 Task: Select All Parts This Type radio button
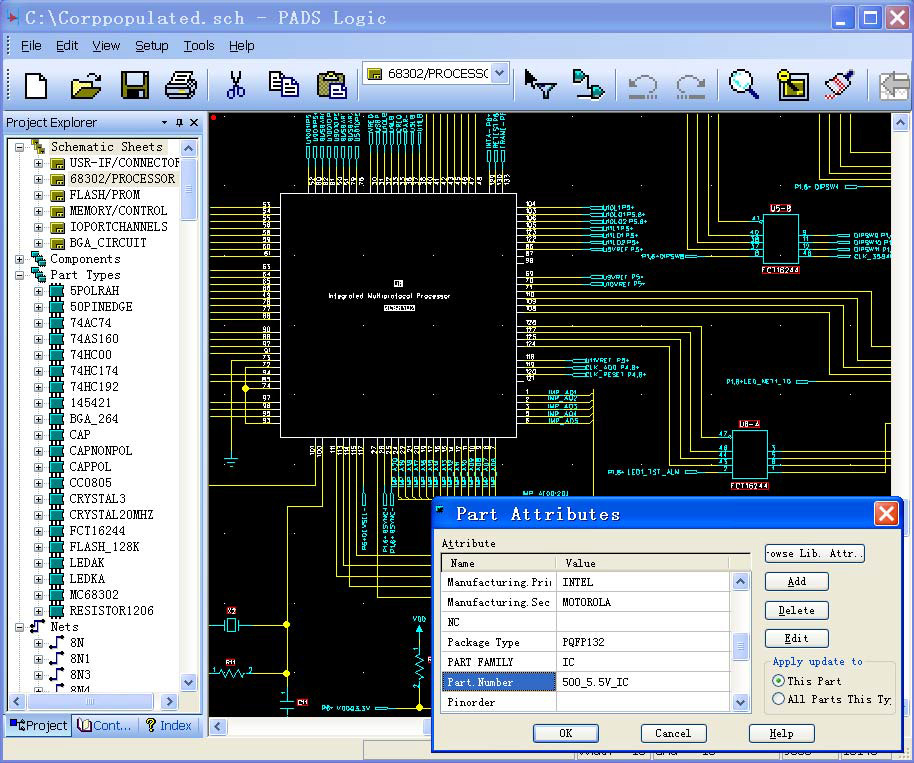[x=779, y=699]
